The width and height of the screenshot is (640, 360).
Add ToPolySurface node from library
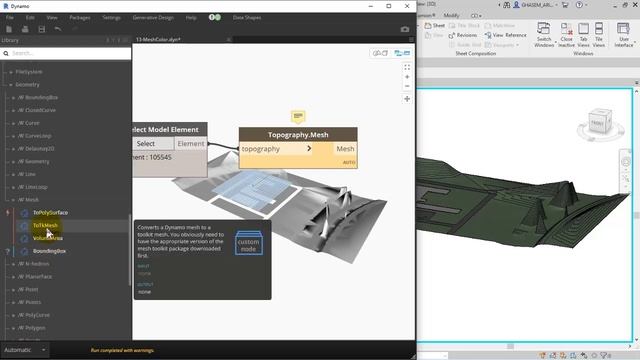(50, 213)
